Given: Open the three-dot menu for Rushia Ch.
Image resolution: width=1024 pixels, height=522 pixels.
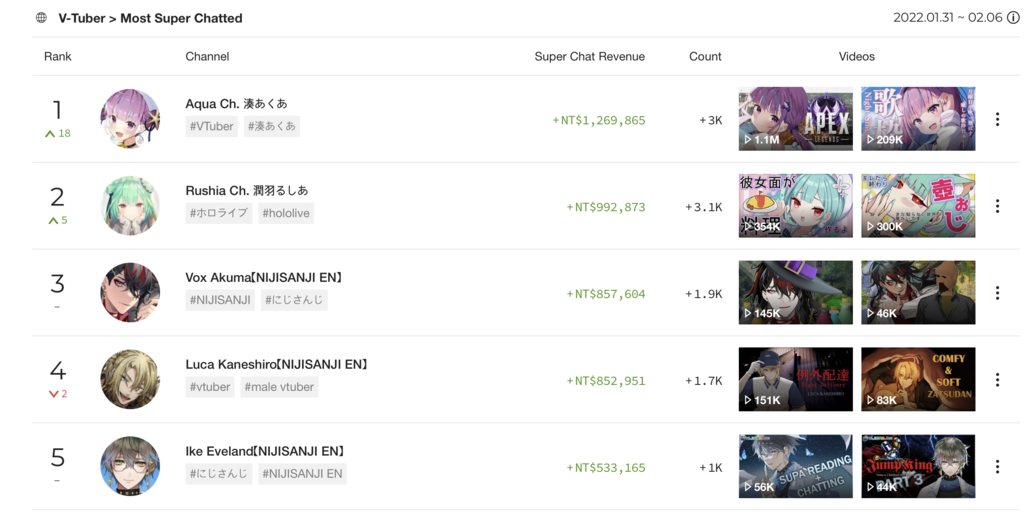Looking at the screenshot, I should pyautogui.click(x=997, y=206).
